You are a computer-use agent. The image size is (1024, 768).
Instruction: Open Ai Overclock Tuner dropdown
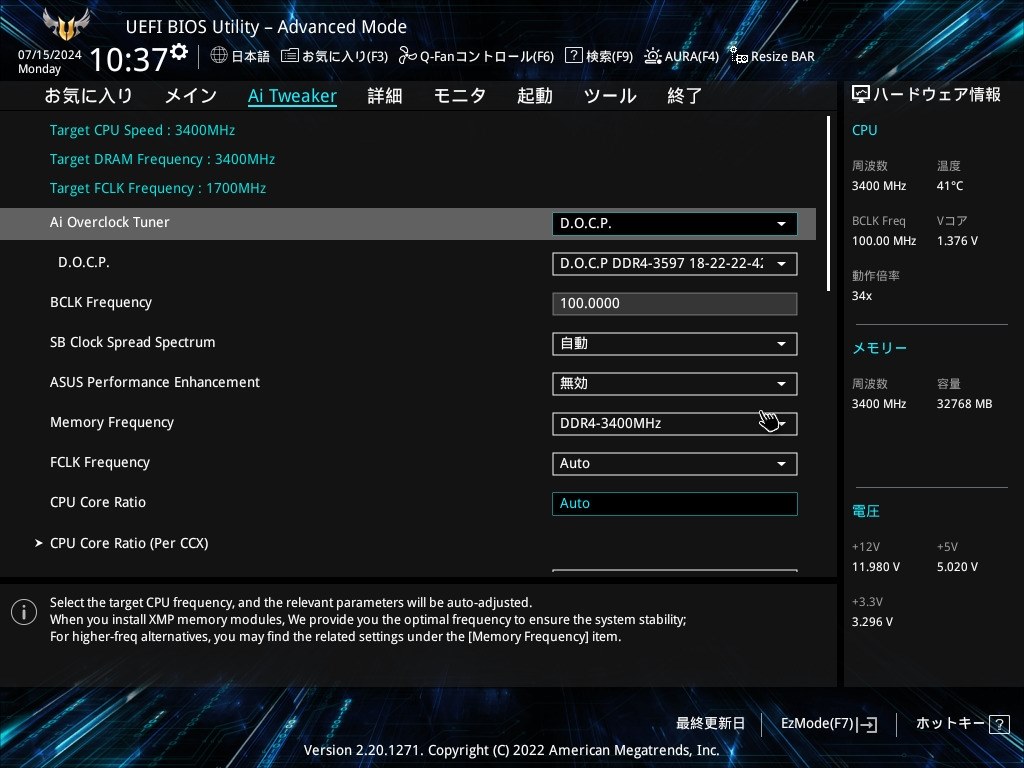coord(675,223)
